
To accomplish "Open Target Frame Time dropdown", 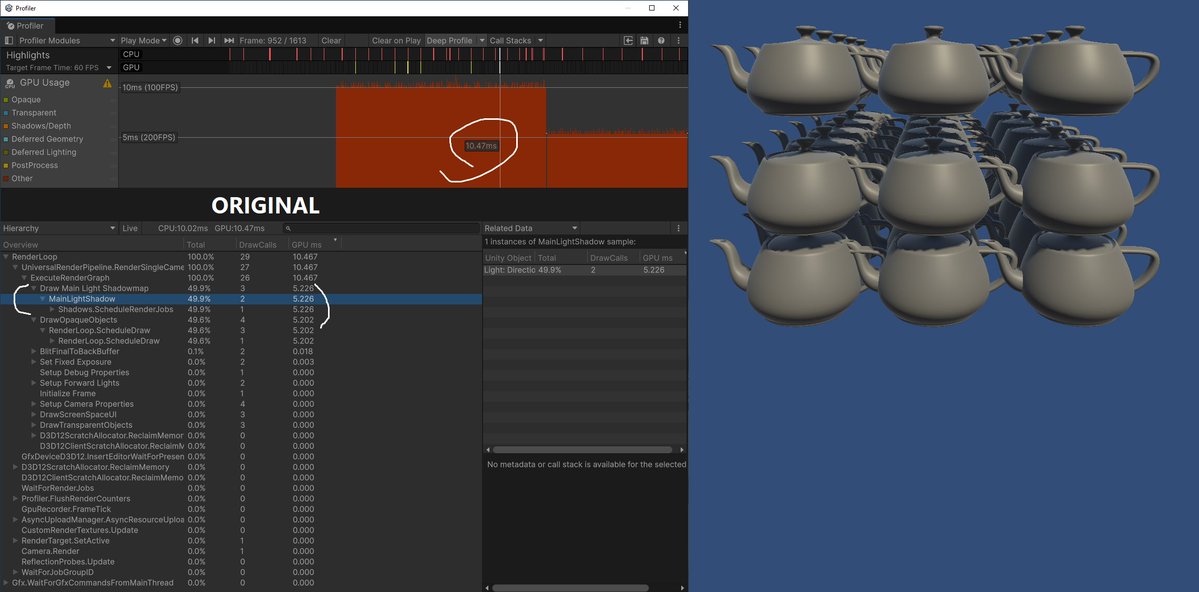I will pyautogui.click(x=59, y=67).
